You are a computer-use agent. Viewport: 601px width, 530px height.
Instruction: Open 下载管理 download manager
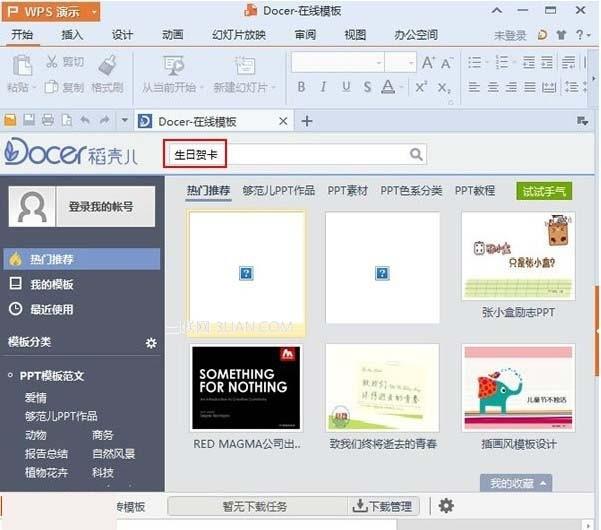[x=381, y=506]
